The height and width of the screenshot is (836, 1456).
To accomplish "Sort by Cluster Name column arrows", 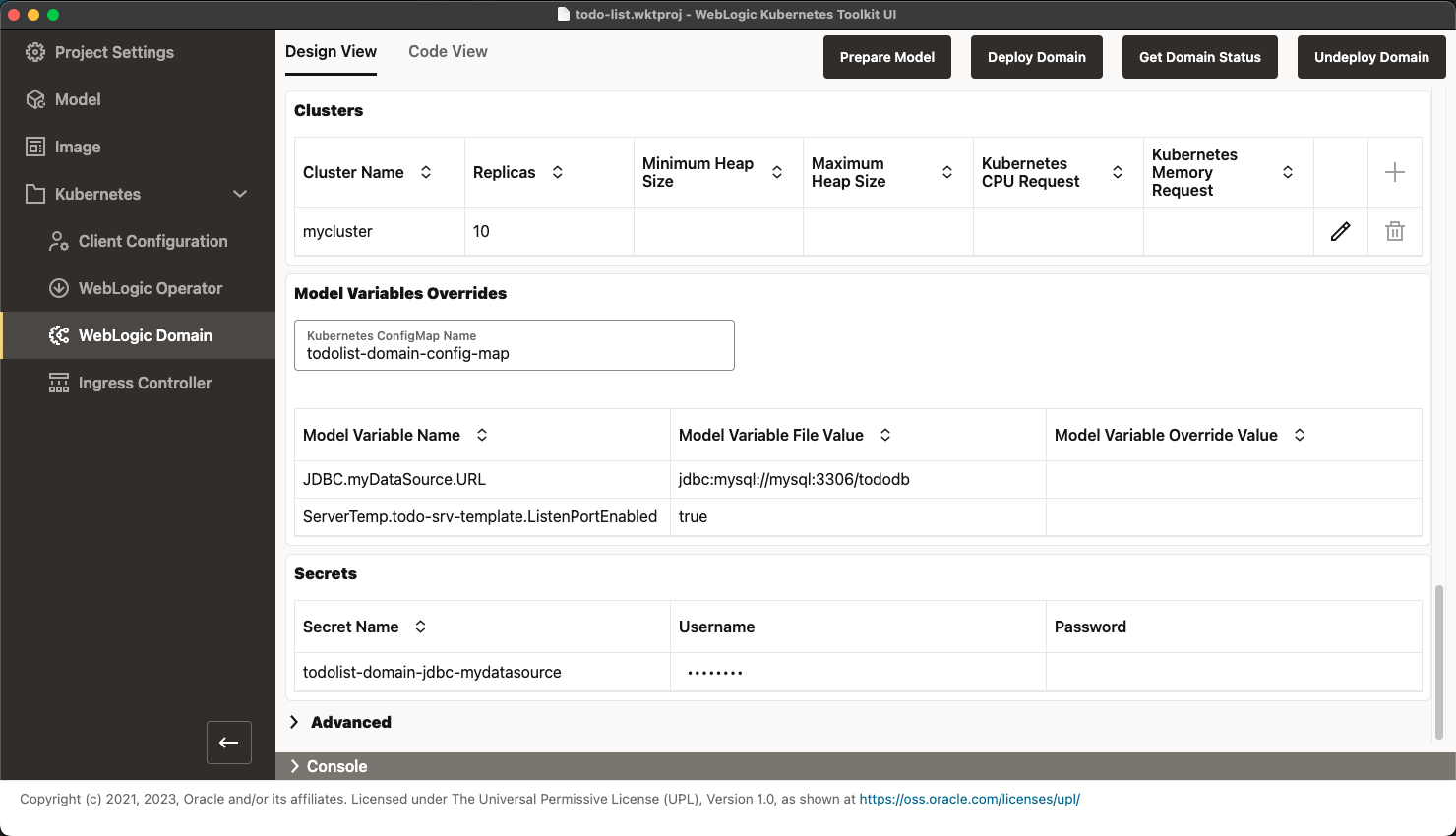I will (426, 172).
